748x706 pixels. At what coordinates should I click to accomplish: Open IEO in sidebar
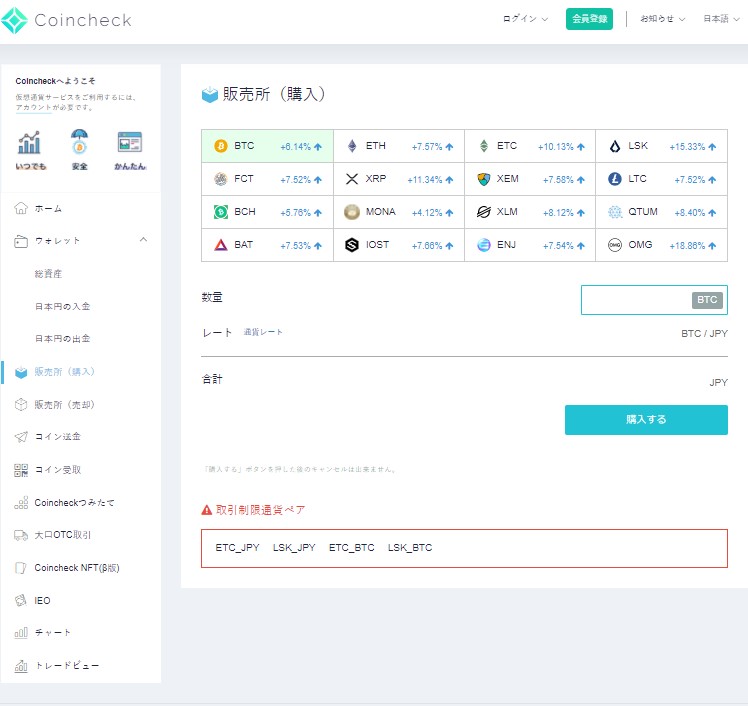point(42,601)
